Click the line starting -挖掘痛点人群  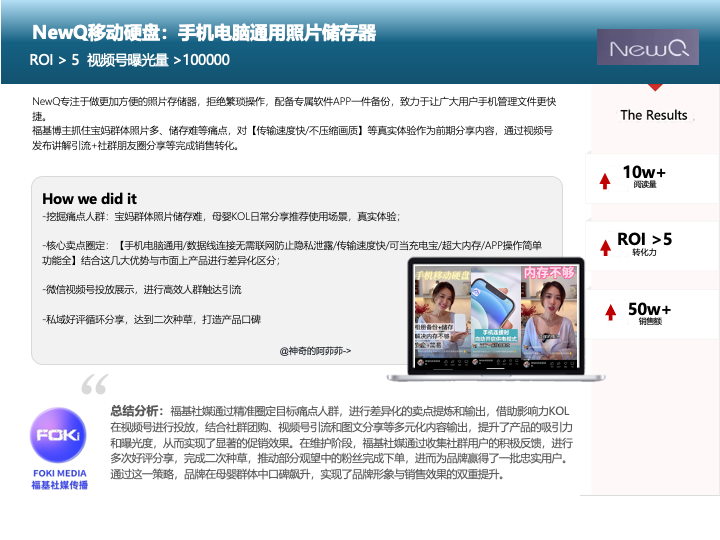coord(221,216)
